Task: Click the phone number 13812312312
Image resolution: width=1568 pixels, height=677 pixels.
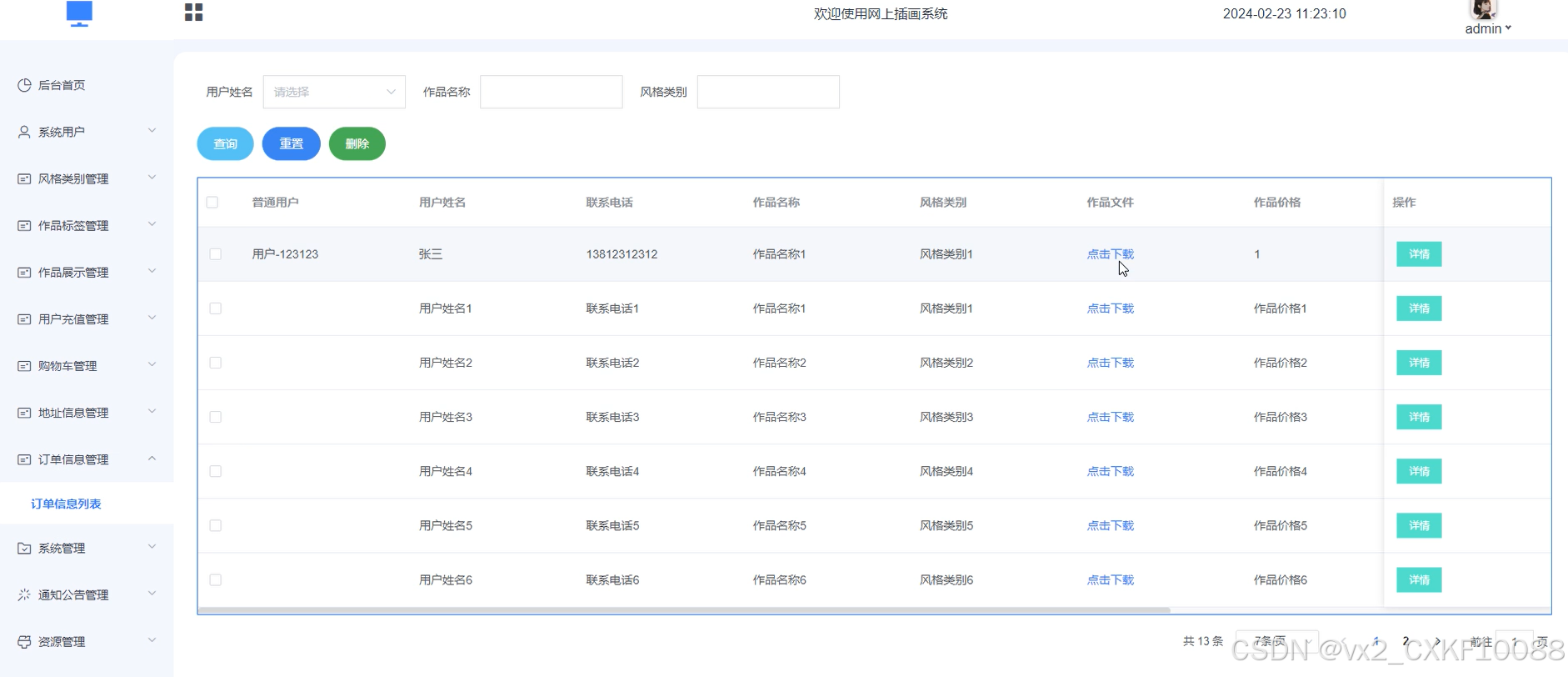Action: (x=622, y=254)
